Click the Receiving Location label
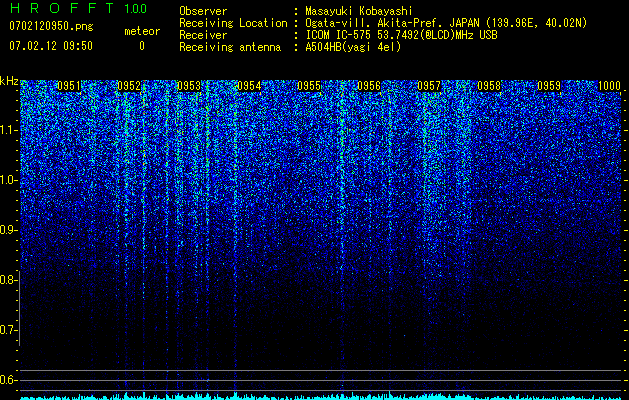Screen dimensions: 629x400 click(233, 23)
